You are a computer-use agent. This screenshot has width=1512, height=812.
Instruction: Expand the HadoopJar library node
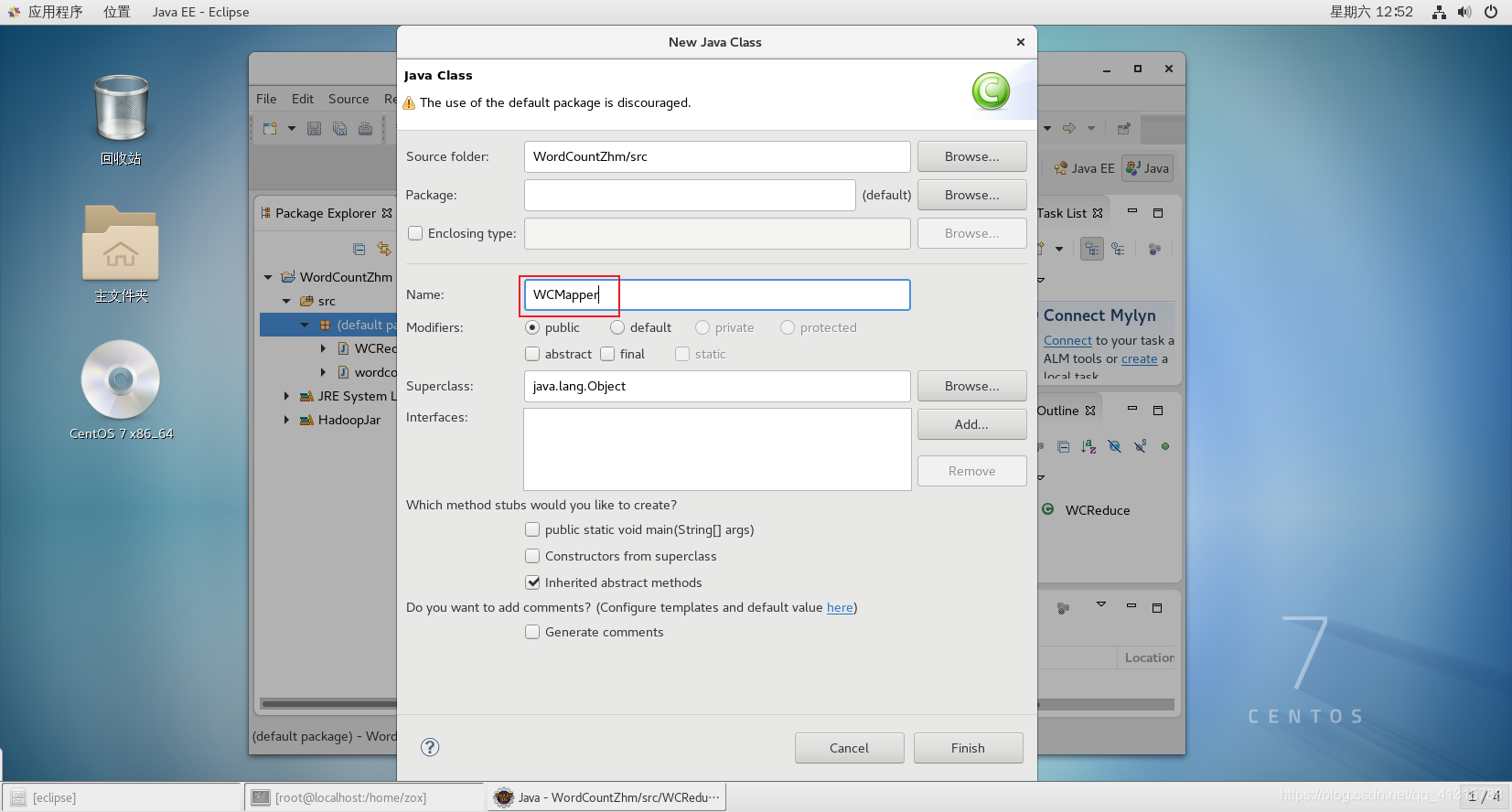pyautogui.click(x=286, y=420)
